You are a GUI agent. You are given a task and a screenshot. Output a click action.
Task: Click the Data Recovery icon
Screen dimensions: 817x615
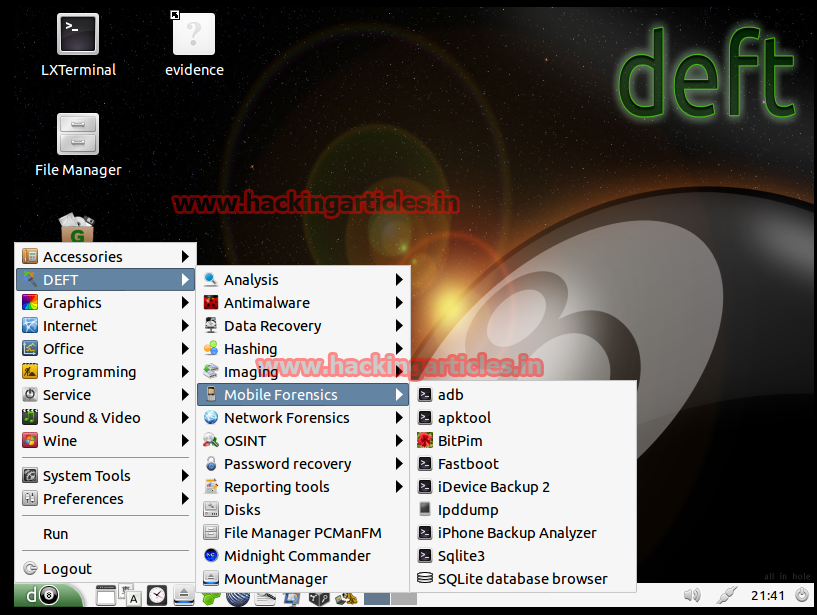coord(211,325)
